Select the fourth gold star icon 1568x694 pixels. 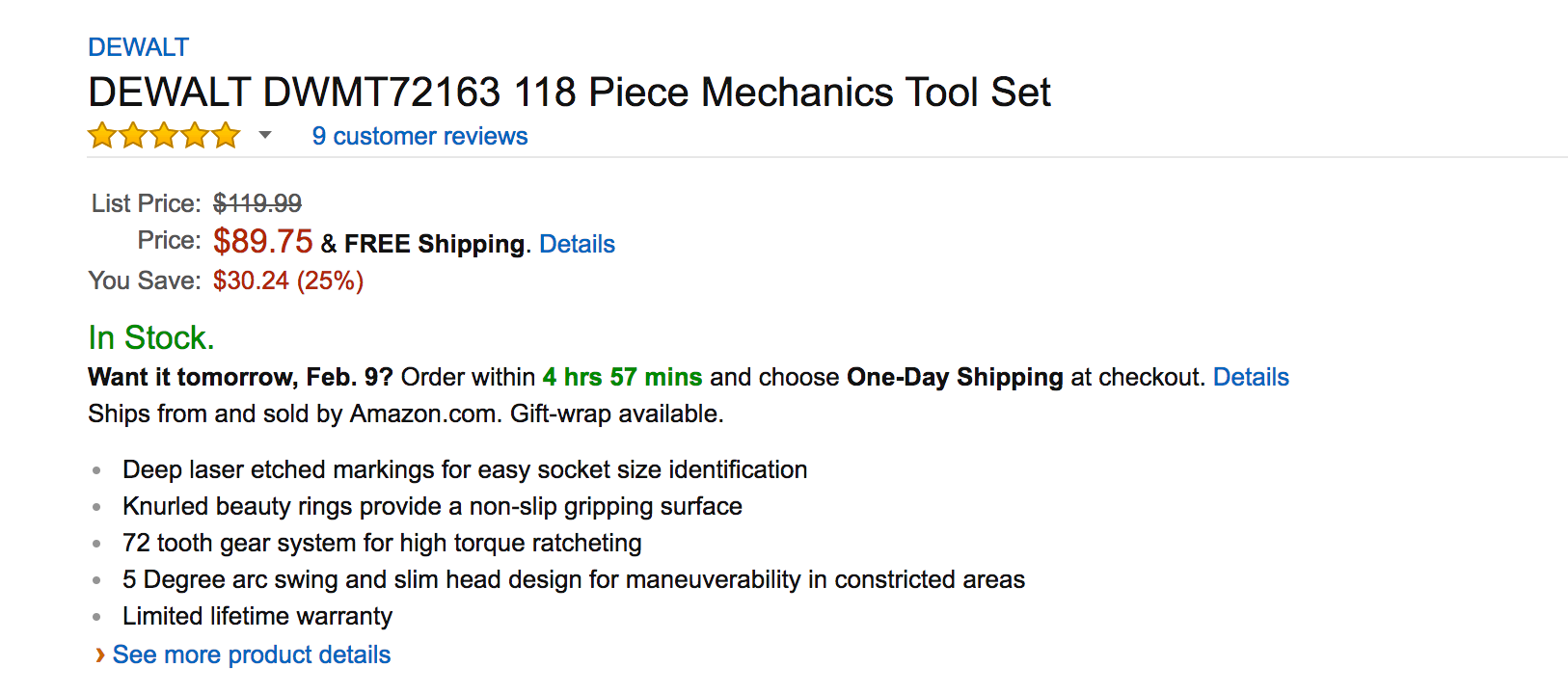click(195, 135)
